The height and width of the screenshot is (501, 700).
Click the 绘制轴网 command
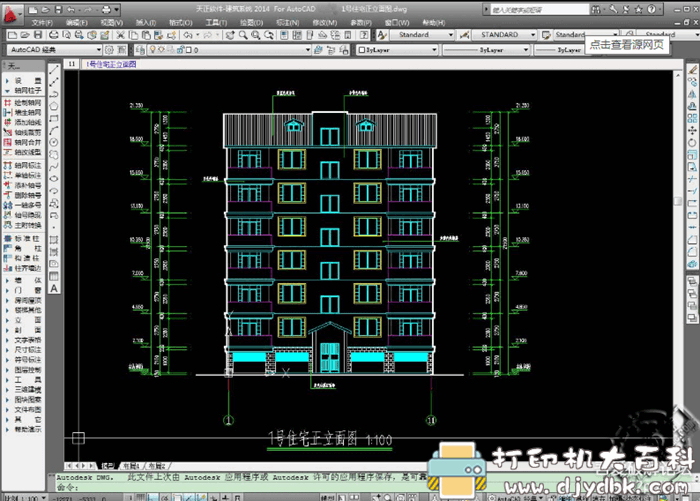click(23, 103)
